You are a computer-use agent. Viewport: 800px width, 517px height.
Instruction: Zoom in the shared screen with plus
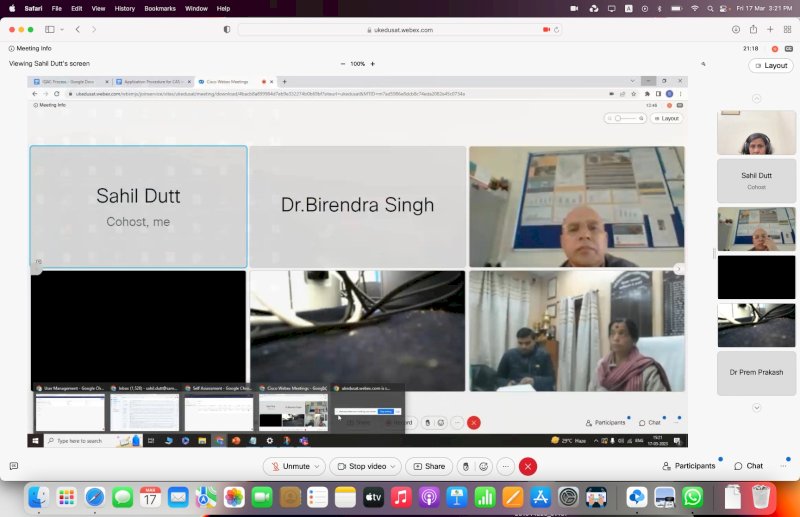coord(372,64)
